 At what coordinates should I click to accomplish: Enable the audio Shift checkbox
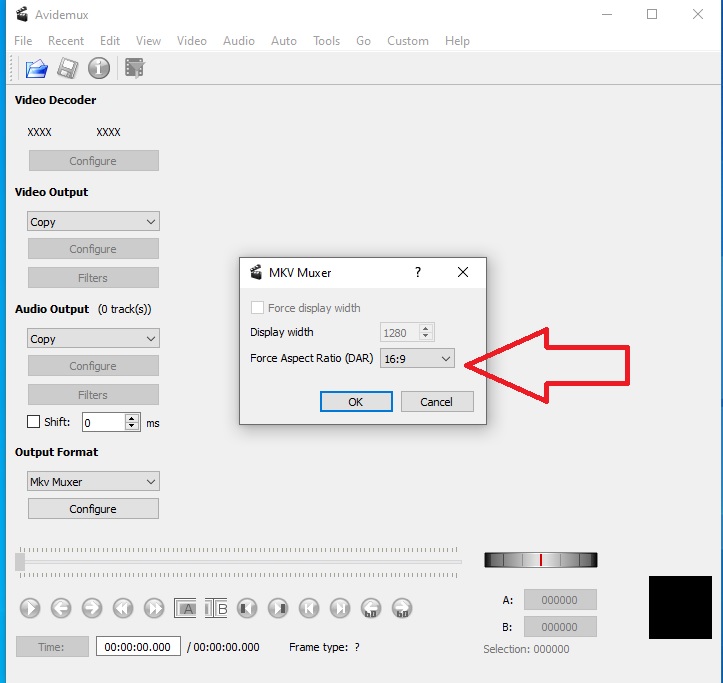point(33,422)
